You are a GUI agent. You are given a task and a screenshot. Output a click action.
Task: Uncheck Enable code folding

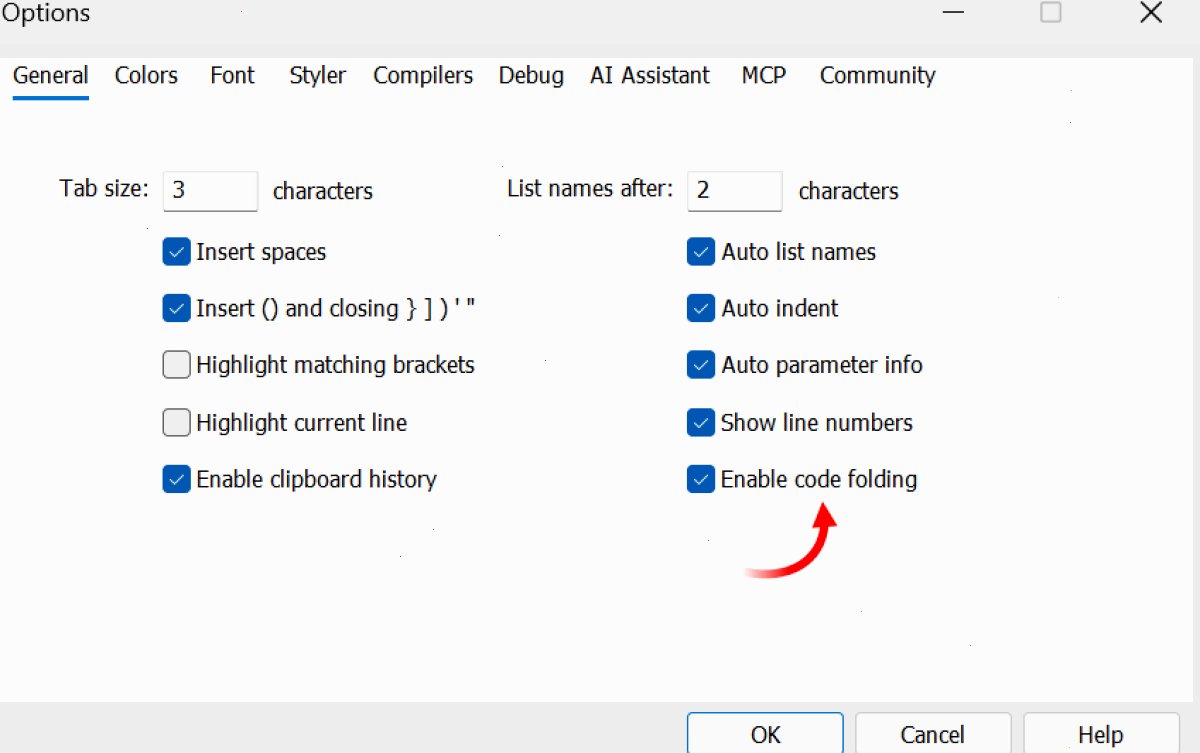[701, 480]
